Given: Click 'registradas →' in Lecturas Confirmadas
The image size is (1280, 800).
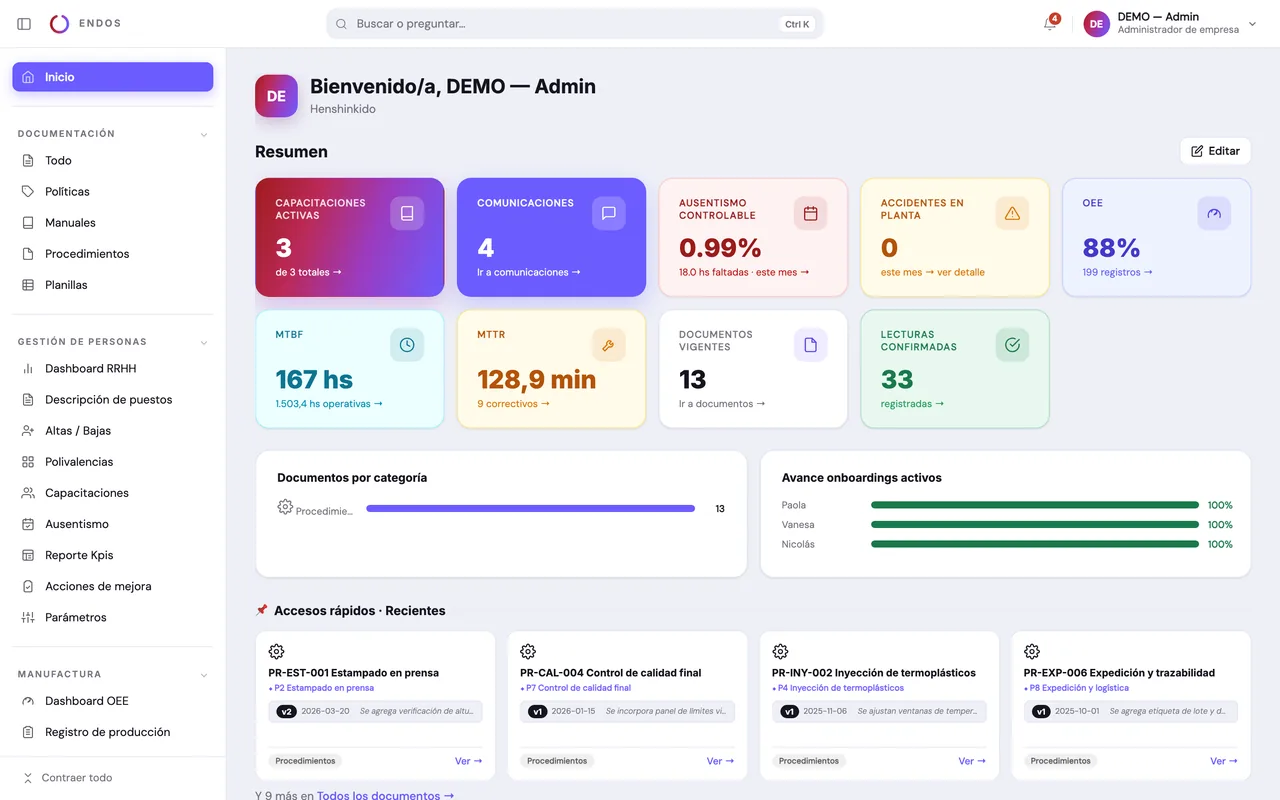Looking at the screenshot, I should coord(912,404).
